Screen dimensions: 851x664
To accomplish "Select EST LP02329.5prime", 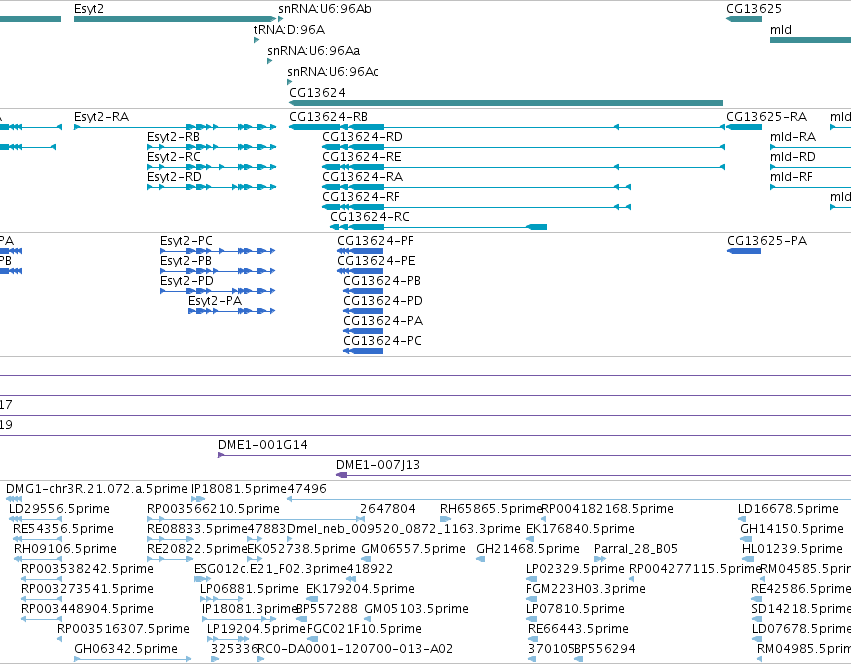I will coord(575,569).
